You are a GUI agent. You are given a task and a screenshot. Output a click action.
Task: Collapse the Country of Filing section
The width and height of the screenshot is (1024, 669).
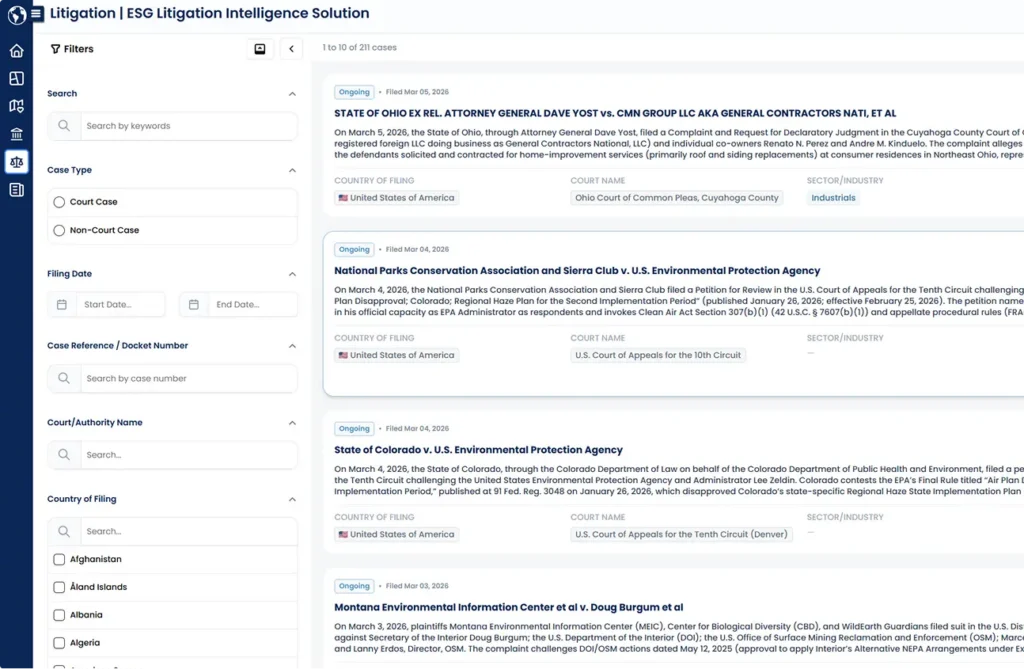pos(292,499)
